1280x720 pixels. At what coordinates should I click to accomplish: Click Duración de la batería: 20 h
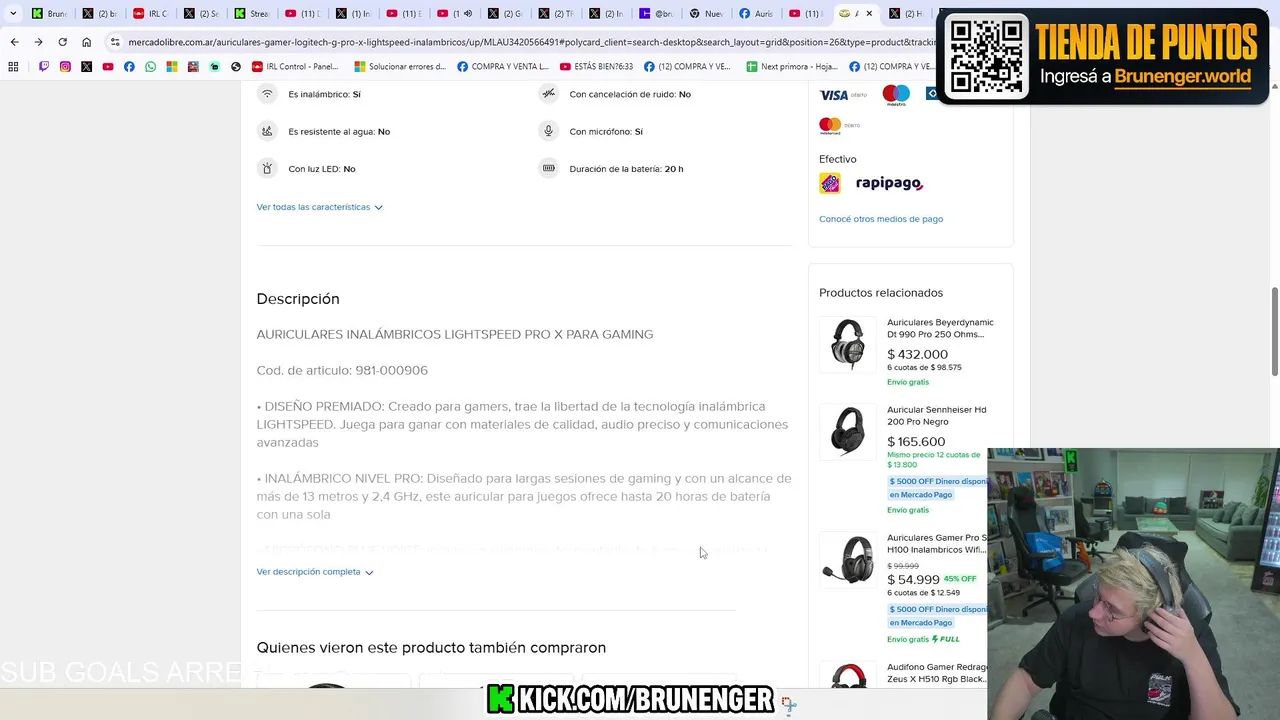[626, 169]
